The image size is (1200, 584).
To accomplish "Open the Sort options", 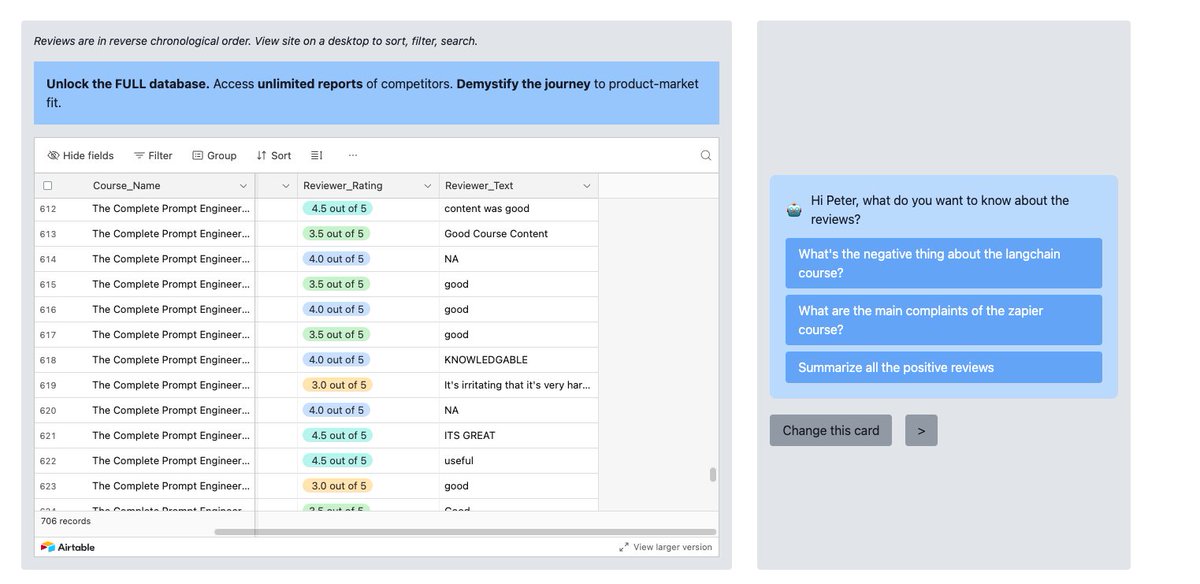I will [x=273, y=155].
